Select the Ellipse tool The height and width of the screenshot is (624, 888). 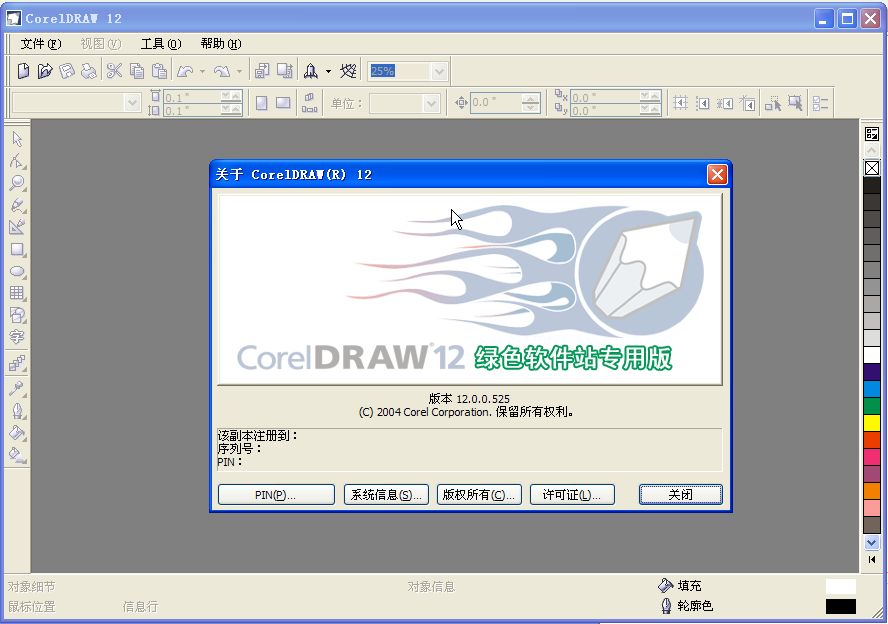coord(15,271)
